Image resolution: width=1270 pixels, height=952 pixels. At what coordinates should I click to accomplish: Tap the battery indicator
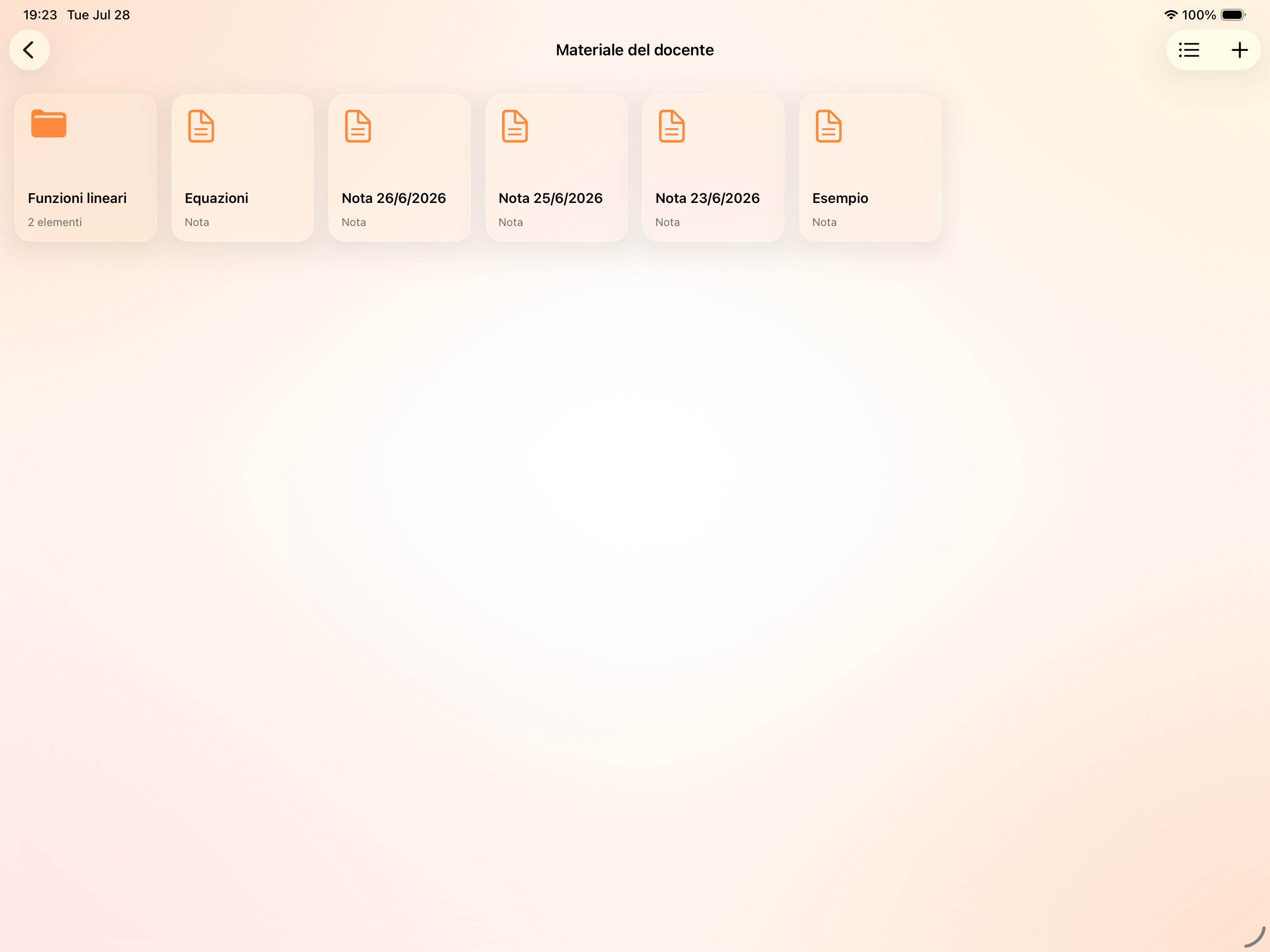pyautogui.click(x=1233, y=15)
